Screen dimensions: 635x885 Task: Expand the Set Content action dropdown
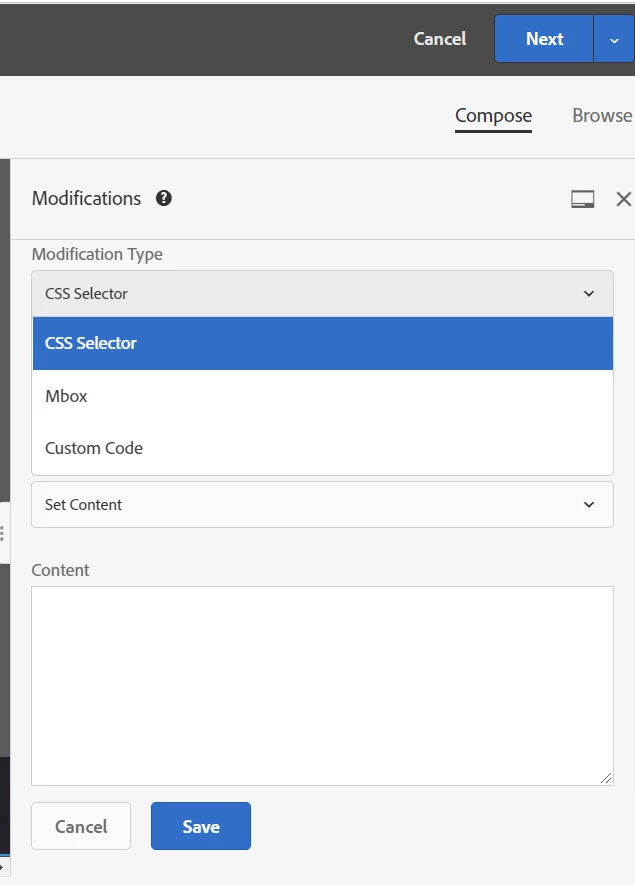(x=322, y=505)
